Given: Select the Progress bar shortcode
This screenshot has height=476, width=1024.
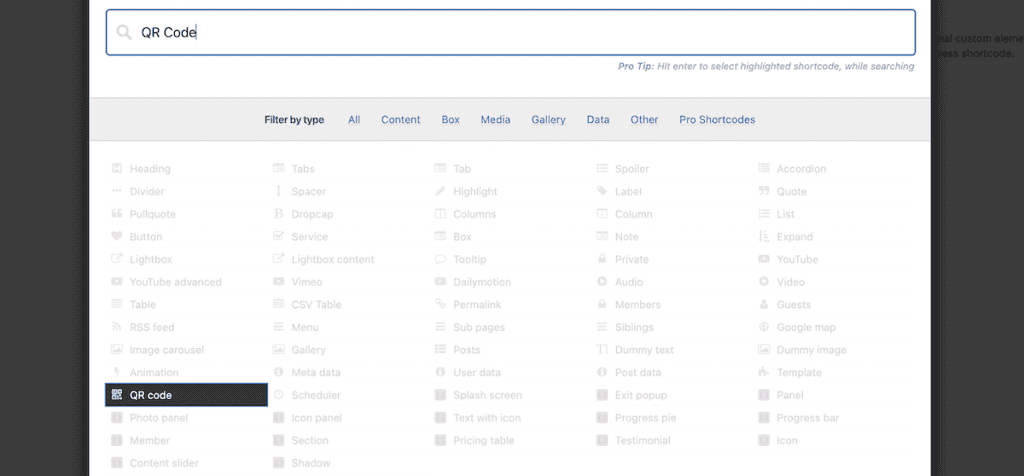Looking at the screenshot, I should (x=807, y=418).
